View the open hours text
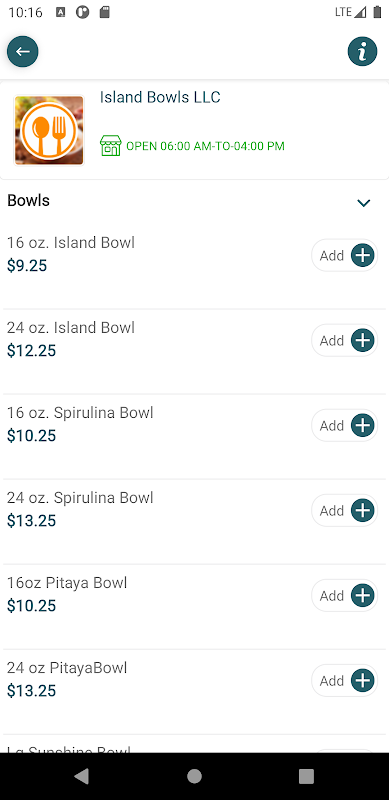 [205, 146]
